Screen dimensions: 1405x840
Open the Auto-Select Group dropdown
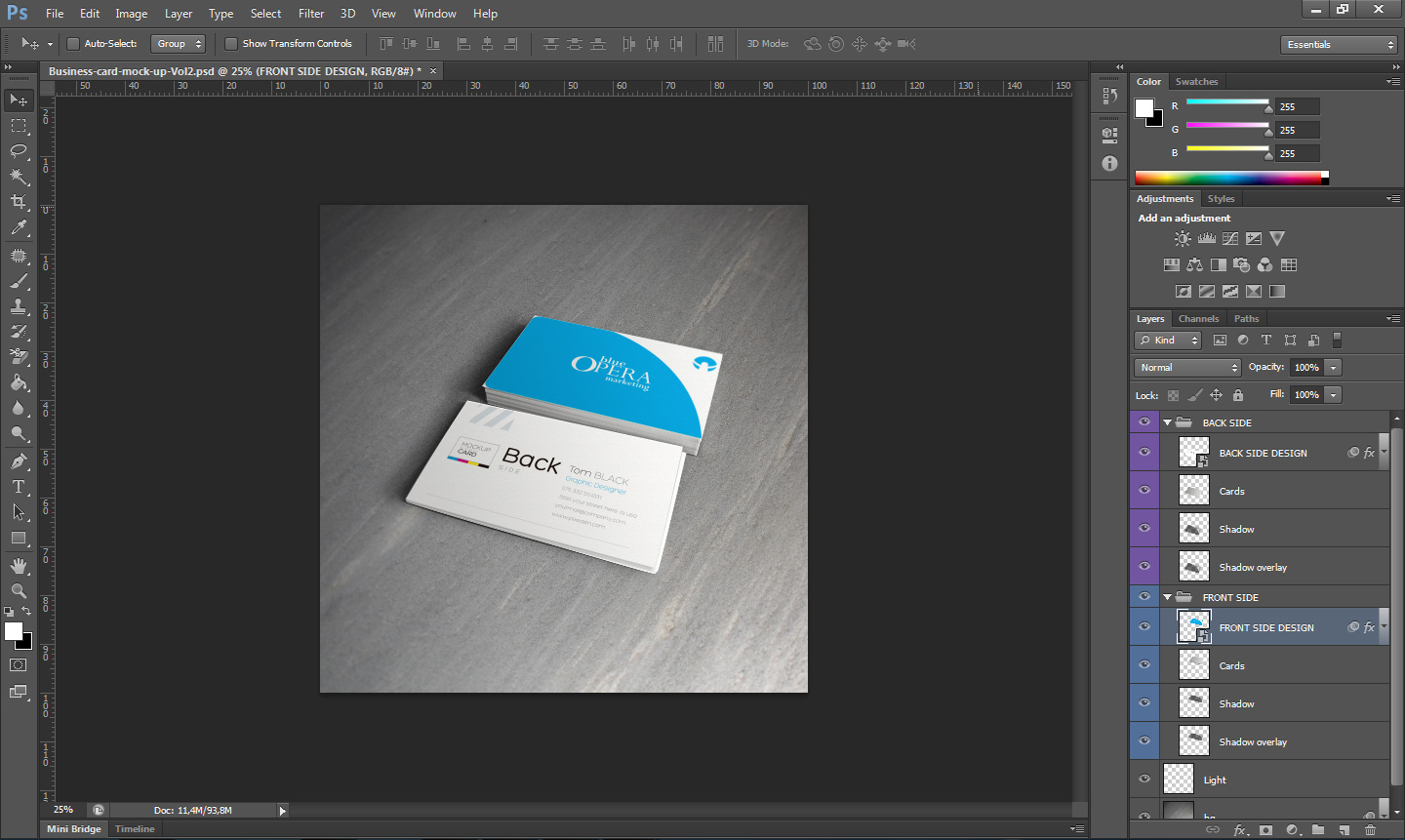[180, 43]
